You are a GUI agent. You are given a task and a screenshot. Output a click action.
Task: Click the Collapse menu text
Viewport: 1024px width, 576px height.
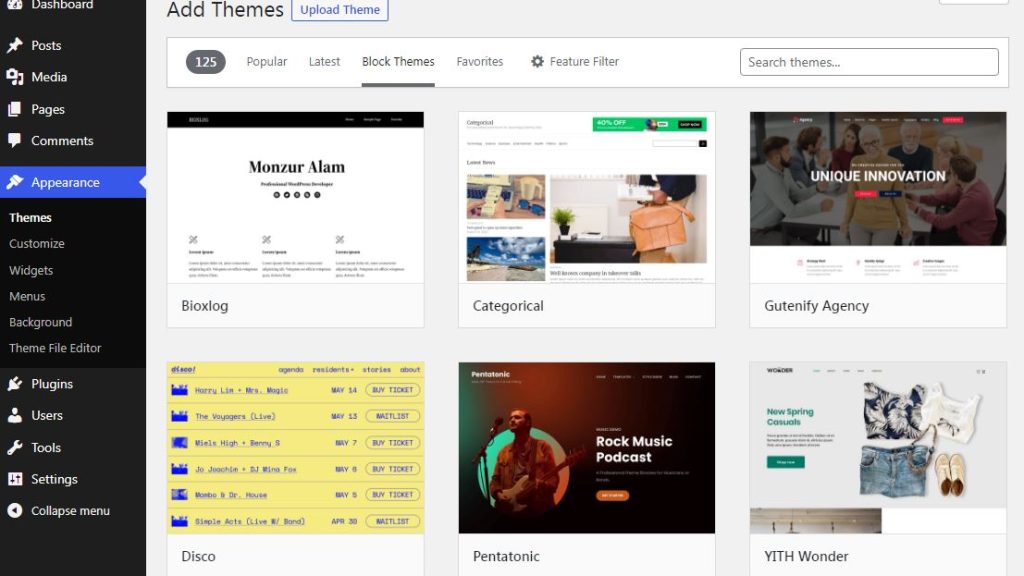click(71, 511)
